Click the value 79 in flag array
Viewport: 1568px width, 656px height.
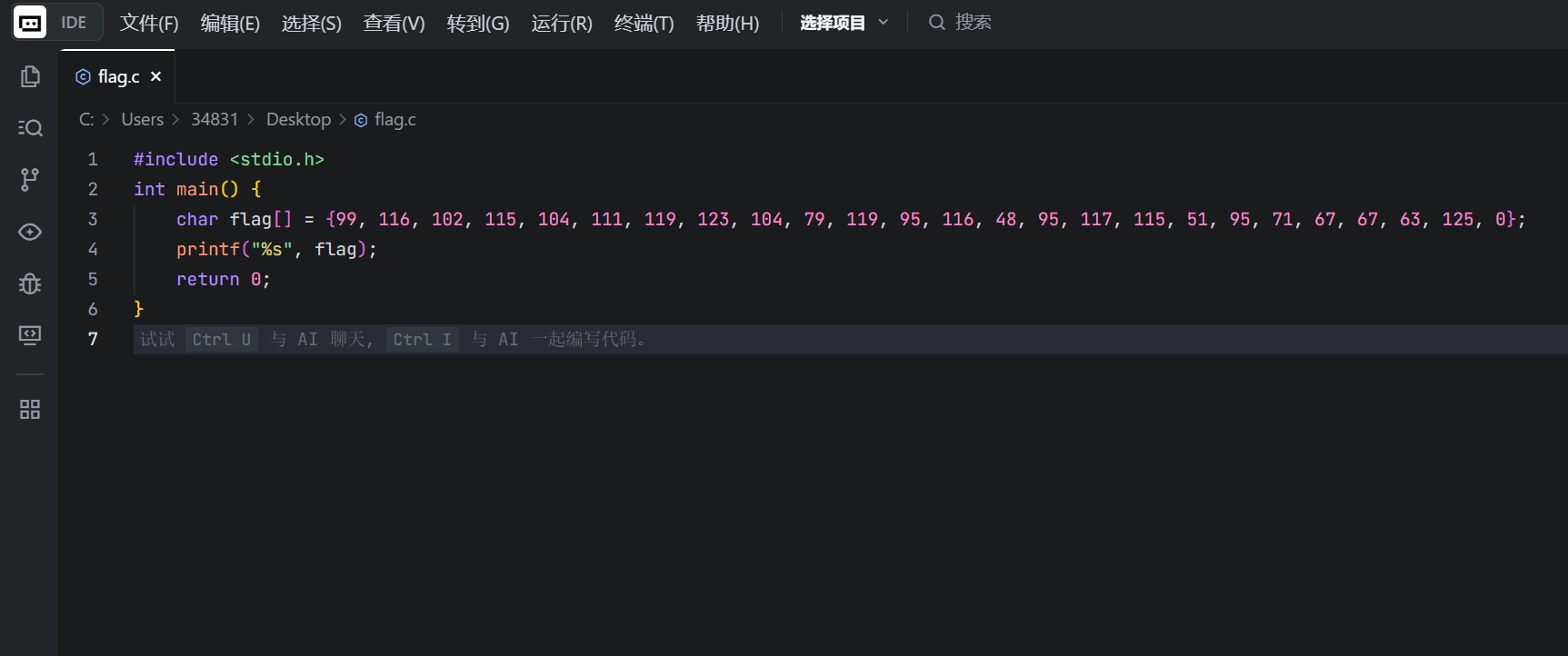[x=814, y=220]
